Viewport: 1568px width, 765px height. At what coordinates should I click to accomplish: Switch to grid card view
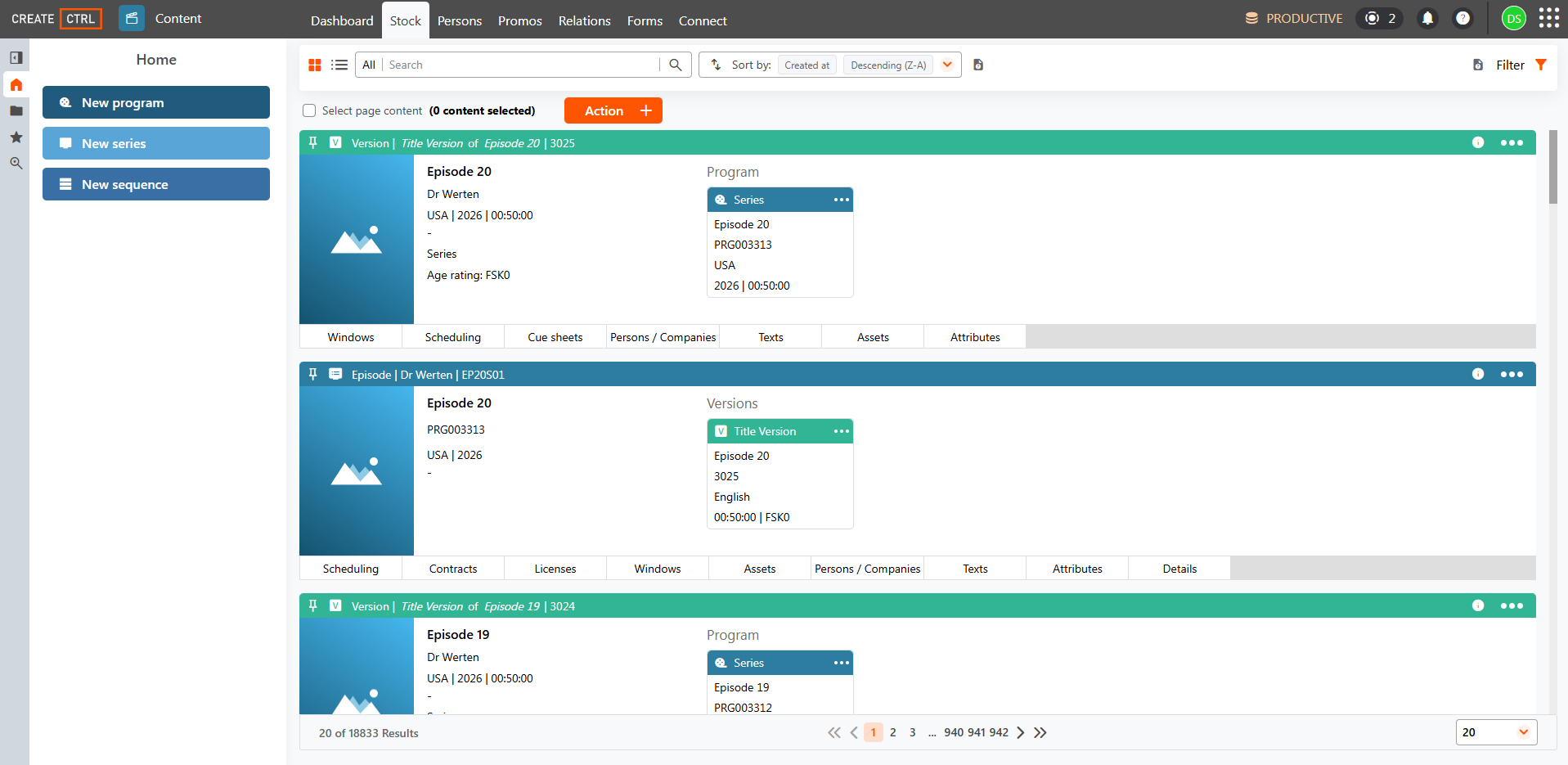point(315,65)
